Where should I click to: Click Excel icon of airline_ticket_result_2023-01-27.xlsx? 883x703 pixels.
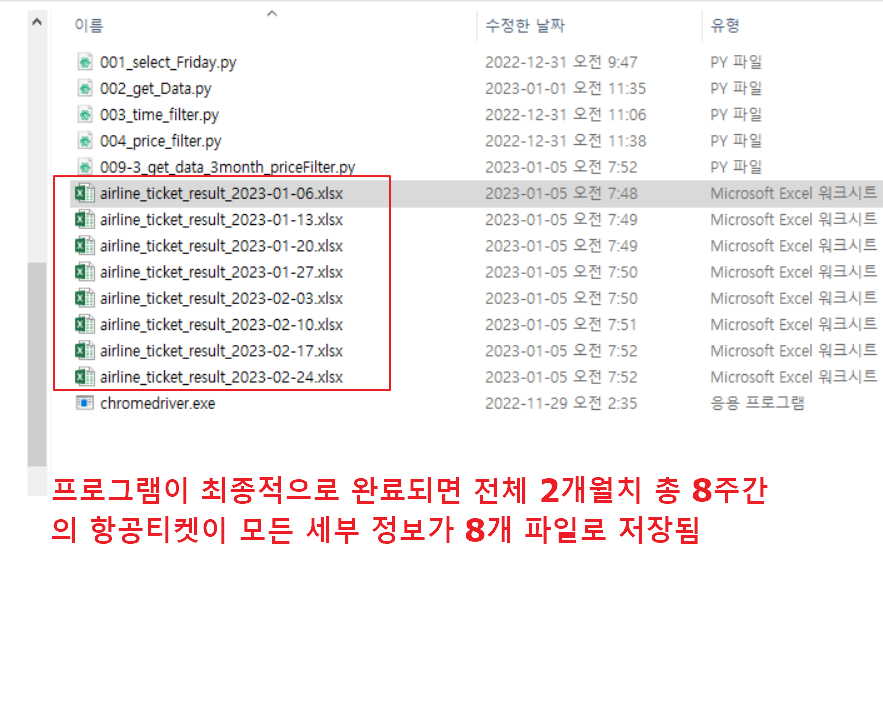[84, 272]
